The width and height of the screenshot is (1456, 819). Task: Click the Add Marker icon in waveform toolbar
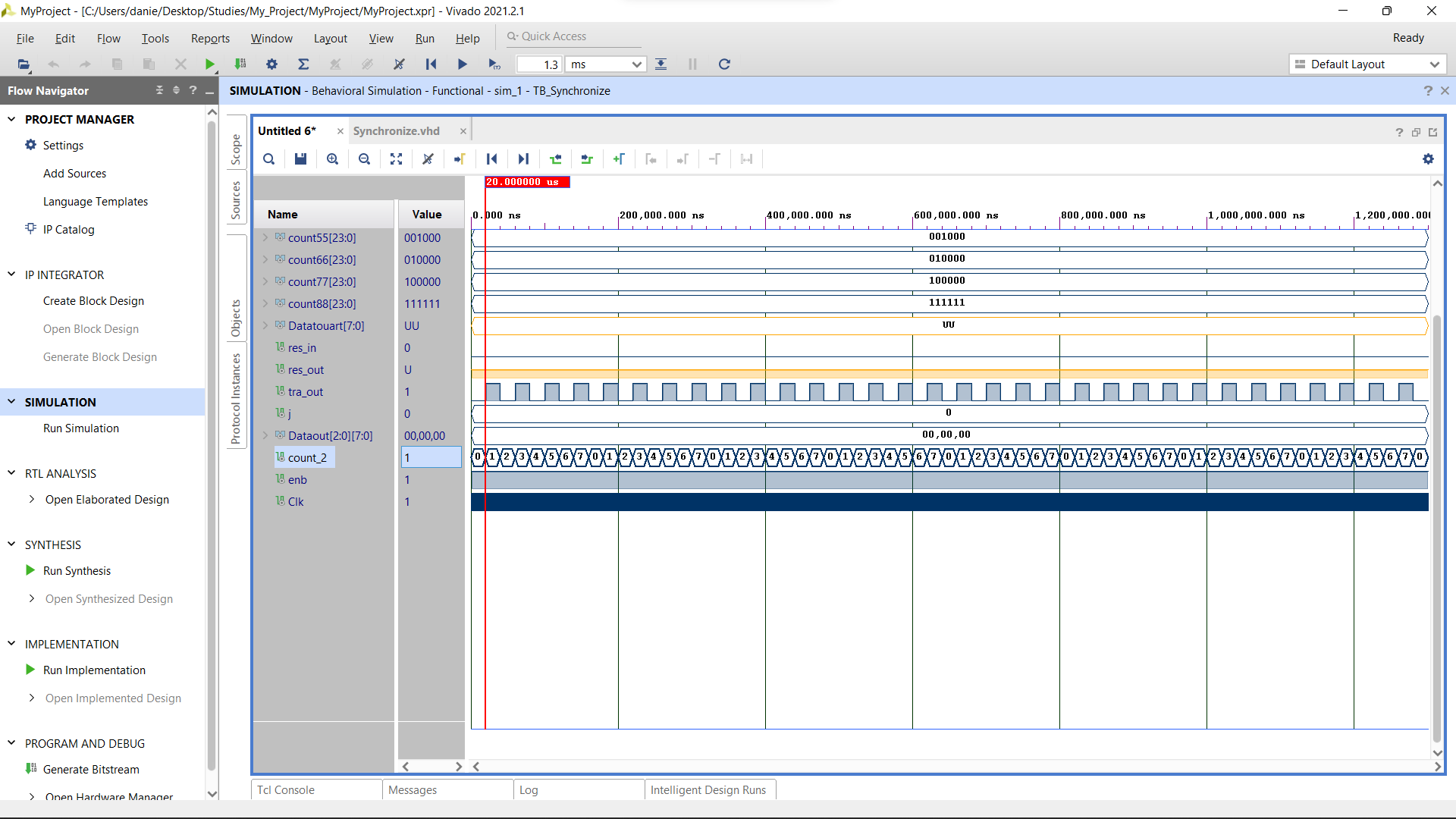click(x=619, y=159)
